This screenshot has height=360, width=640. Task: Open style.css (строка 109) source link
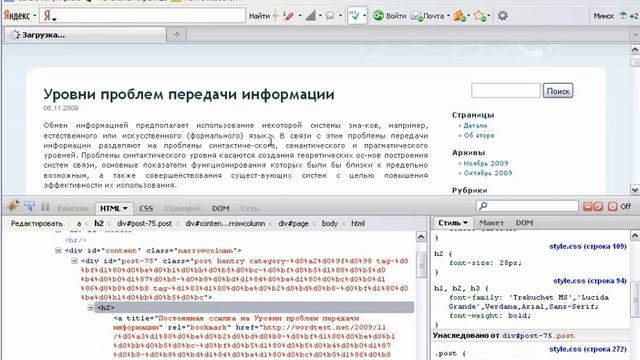pyautogui.click(x=588, y=247)
